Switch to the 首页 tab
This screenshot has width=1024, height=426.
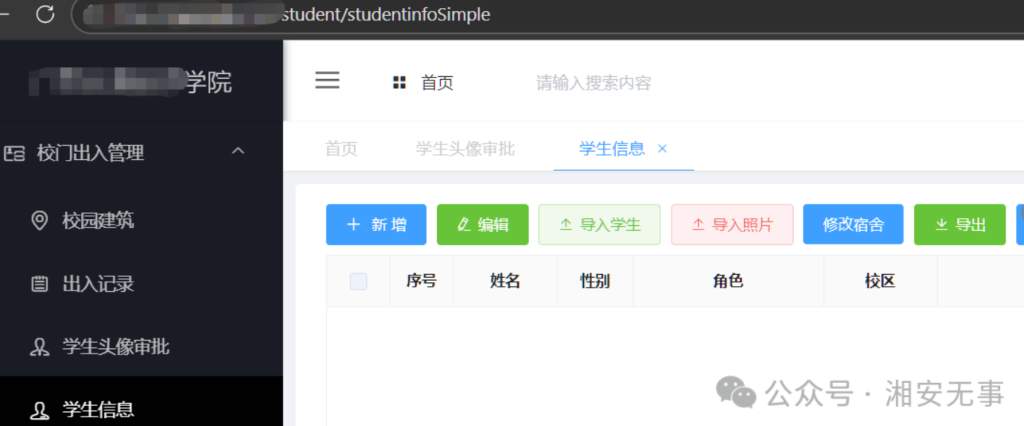click(x=341, y=149)
